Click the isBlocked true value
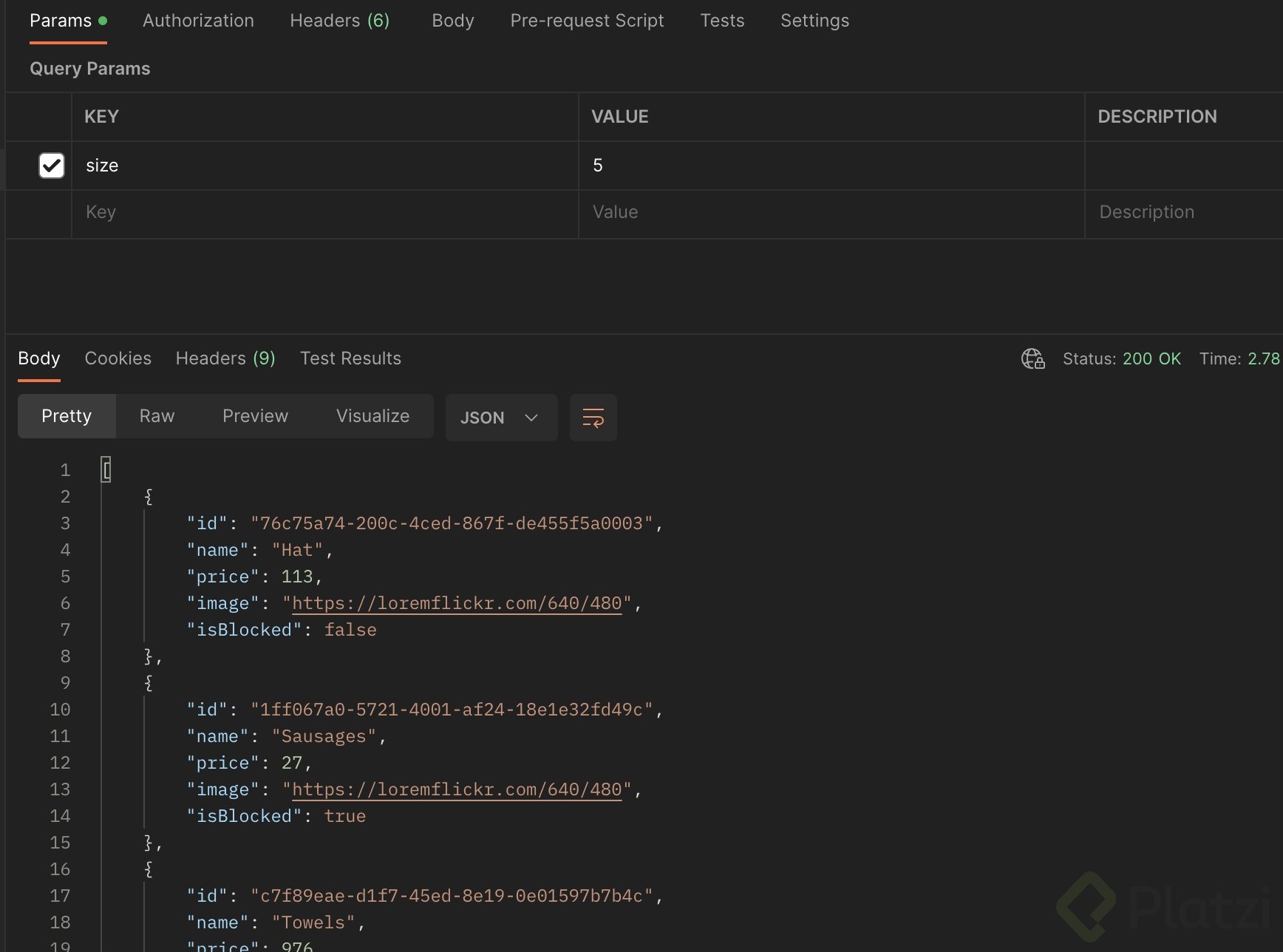Image resolution: width=1283 pixels, height=952 pixels. click(345, 817)
